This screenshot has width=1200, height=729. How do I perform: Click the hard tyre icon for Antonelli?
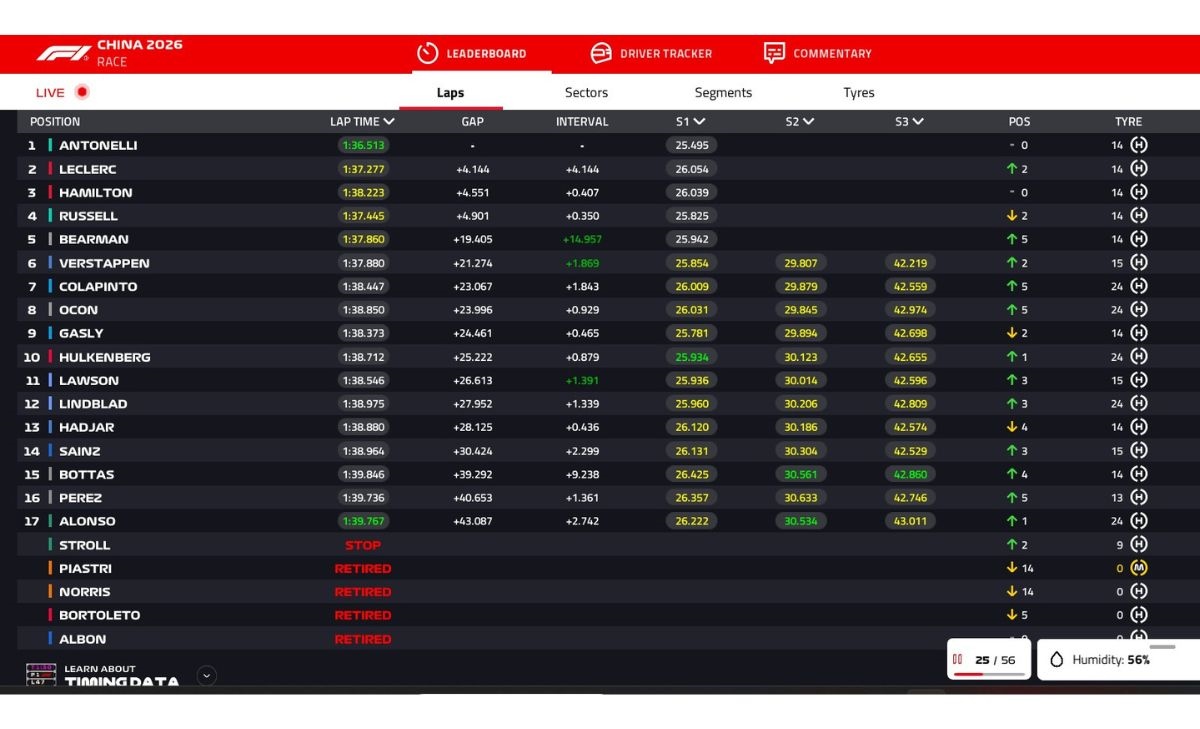[x=1138, y=145]
